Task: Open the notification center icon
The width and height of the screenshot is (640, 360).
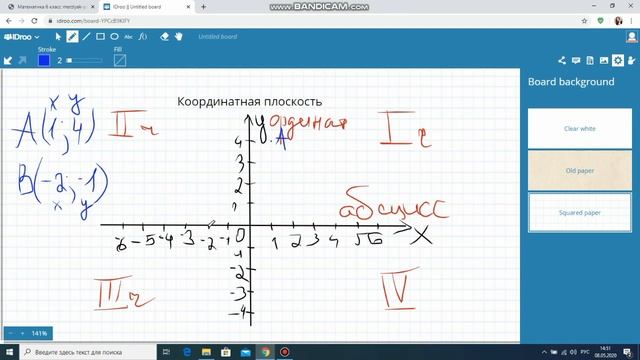Action: (x=627, y=352)
